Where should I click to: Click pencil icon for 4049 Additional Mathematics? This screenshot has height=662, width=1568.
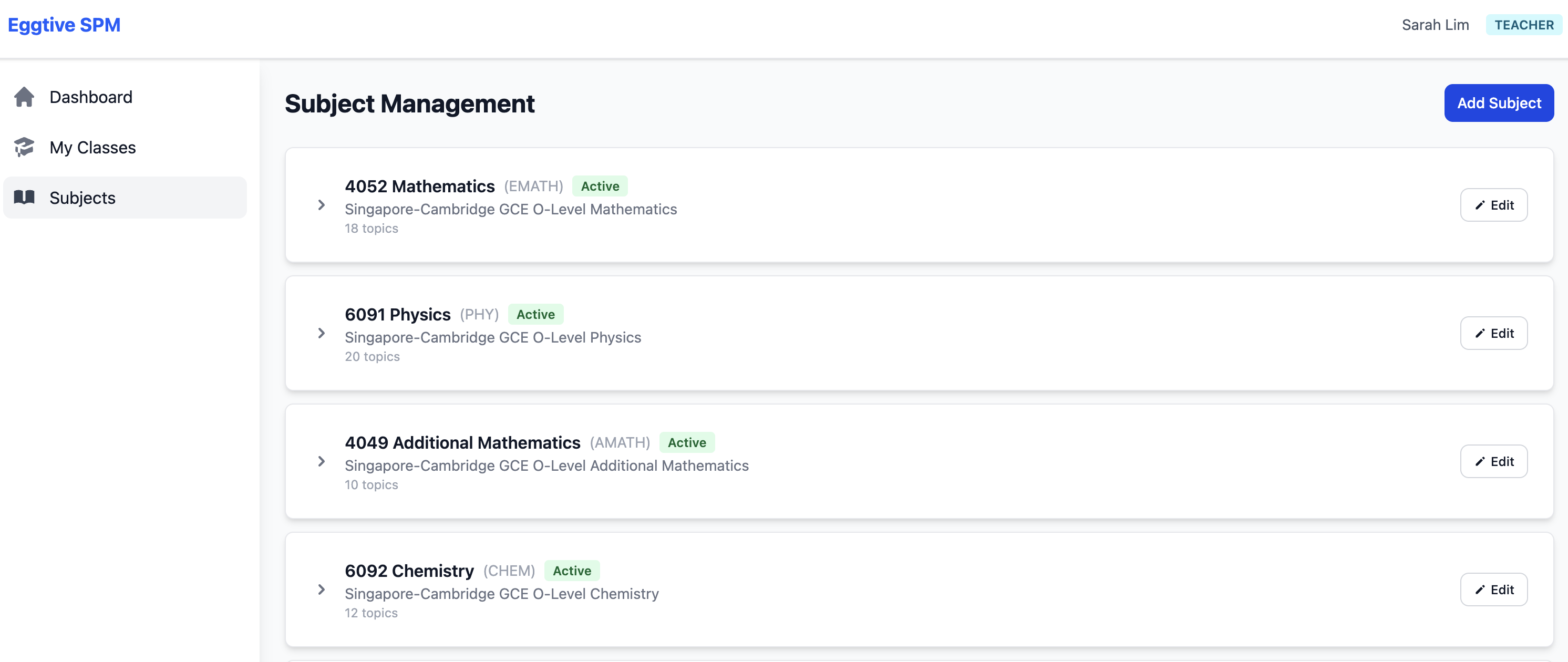(1480, 462)
